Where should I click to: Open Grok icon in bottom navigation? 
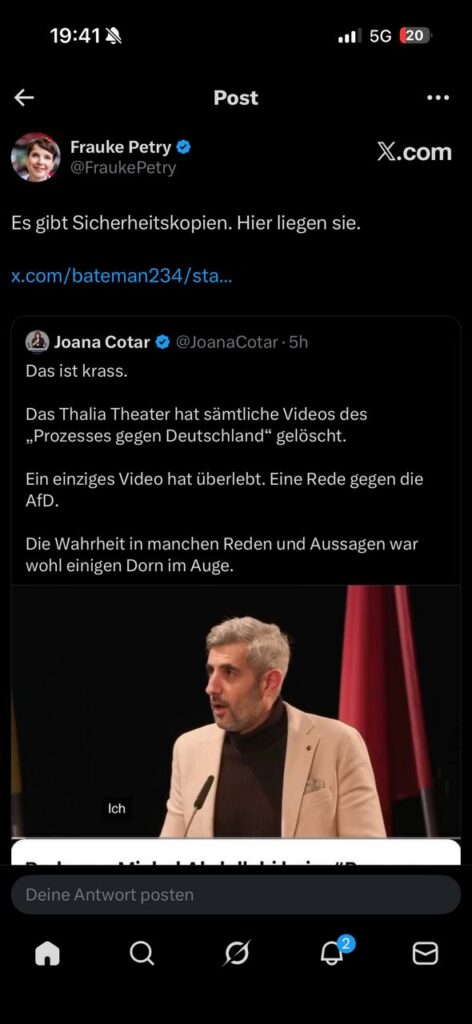236,954
